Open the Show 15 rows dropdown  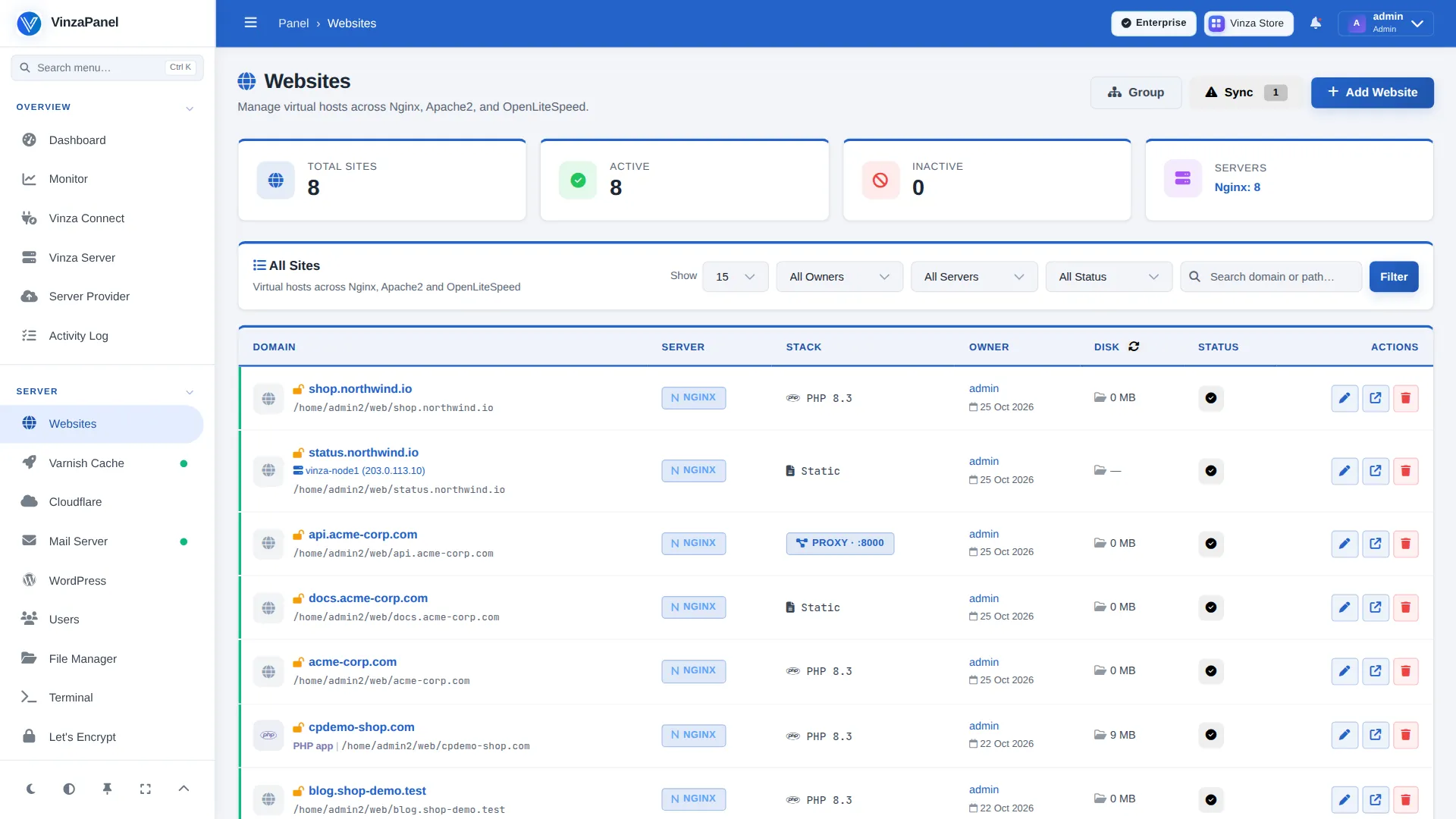tap(736, 277)
